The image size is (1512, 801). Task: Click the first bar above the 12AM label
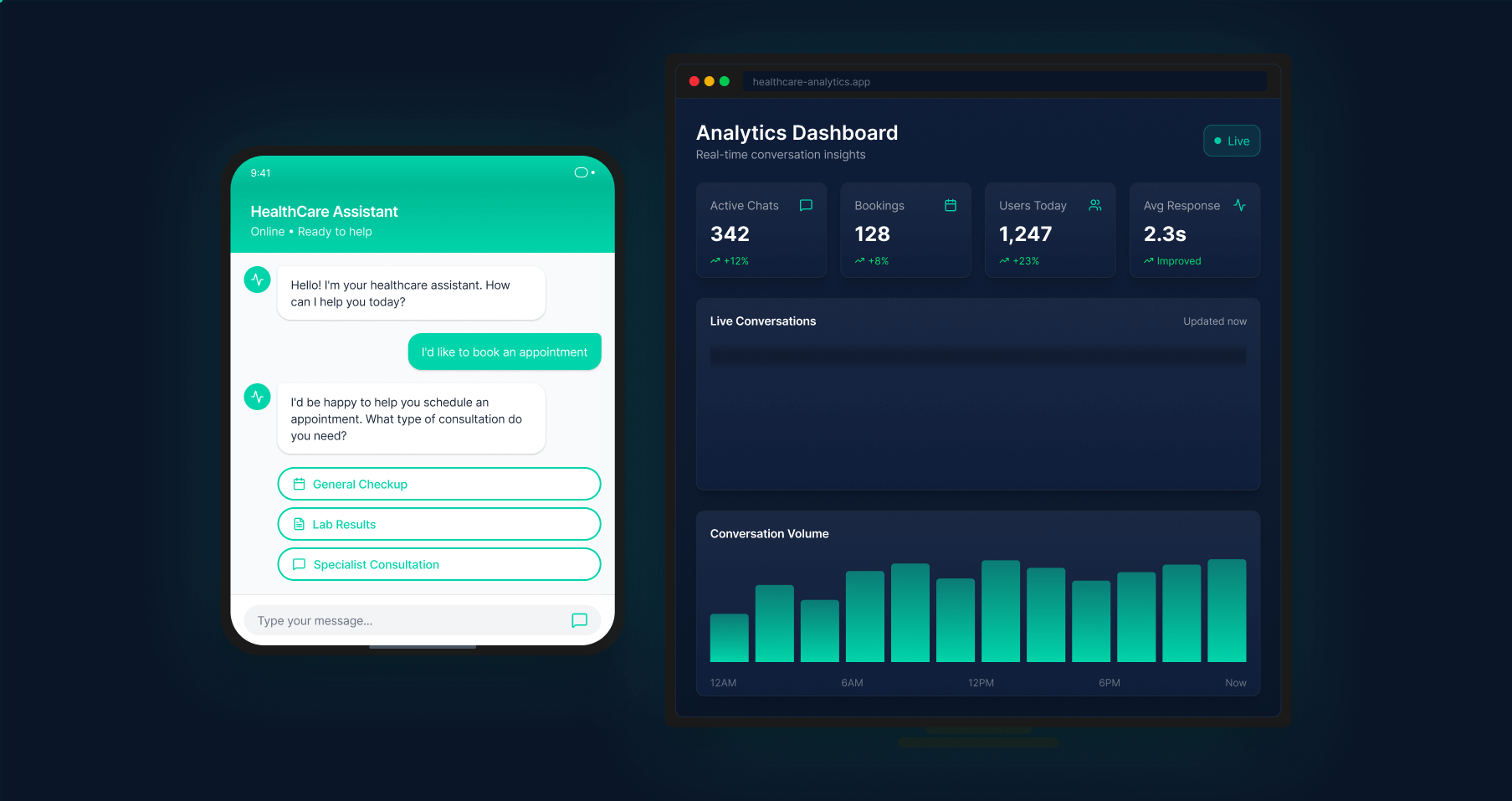point(729,638)
